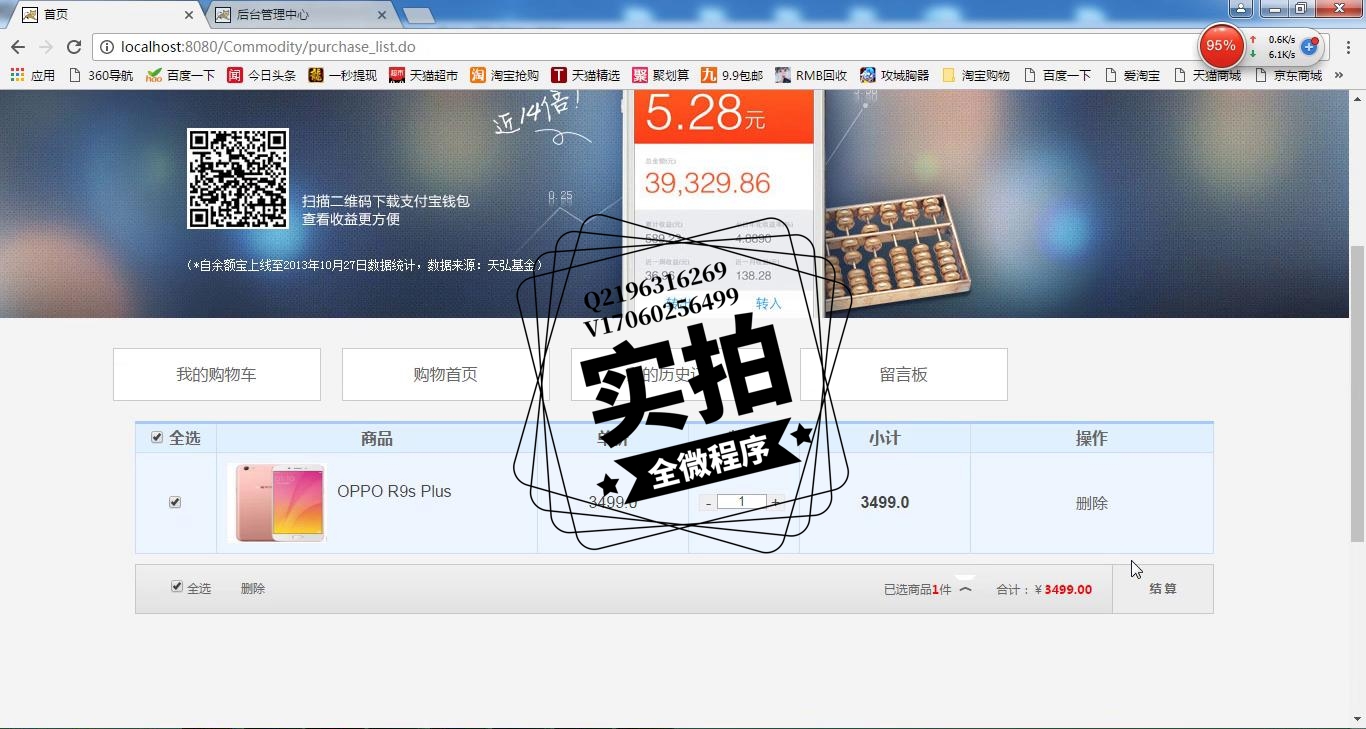
Task: Open 我的购物车 navigation button
Action: coord(217,374)
